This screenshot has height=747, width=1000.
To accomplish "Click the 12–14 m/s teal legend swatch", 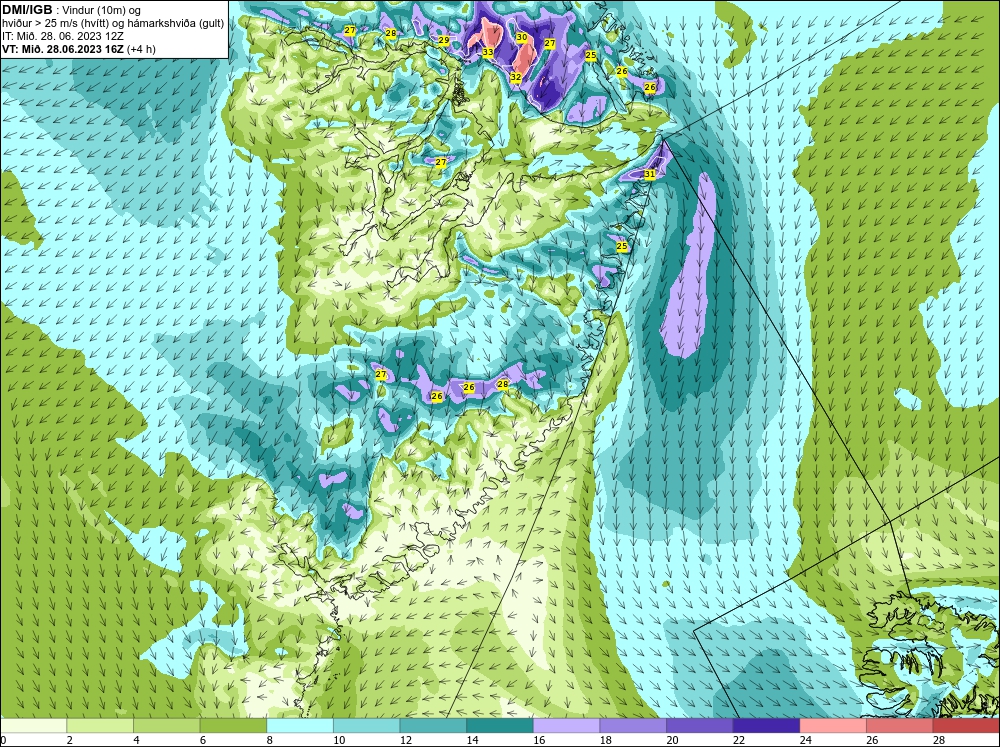I will point(433,726).
